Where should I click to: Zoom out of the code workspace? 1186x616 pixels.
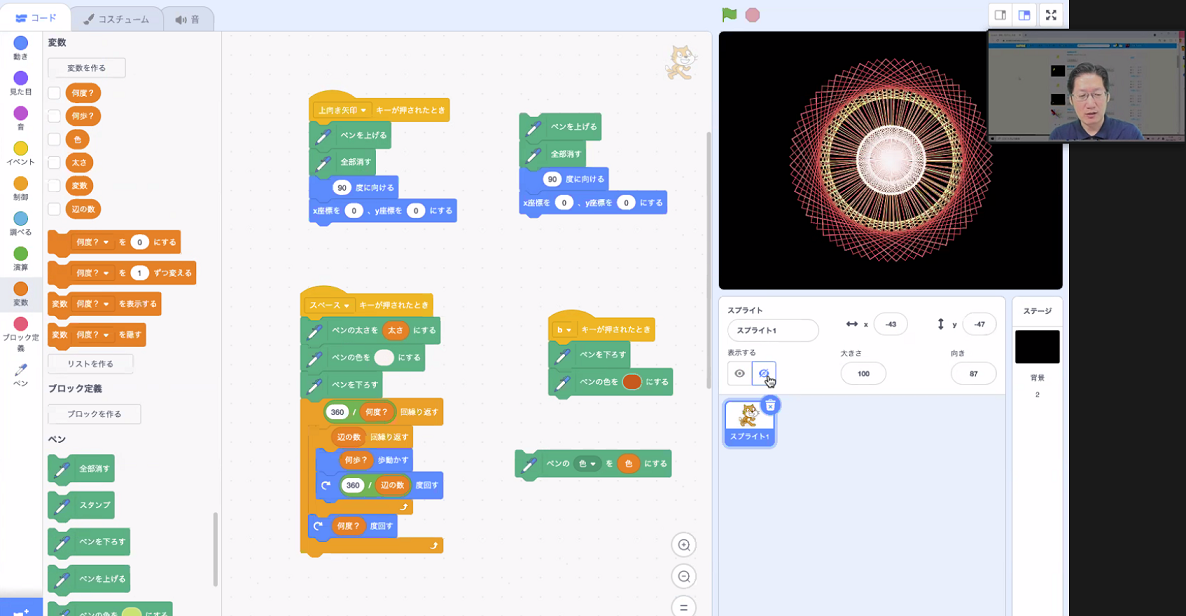click(684, 577)
